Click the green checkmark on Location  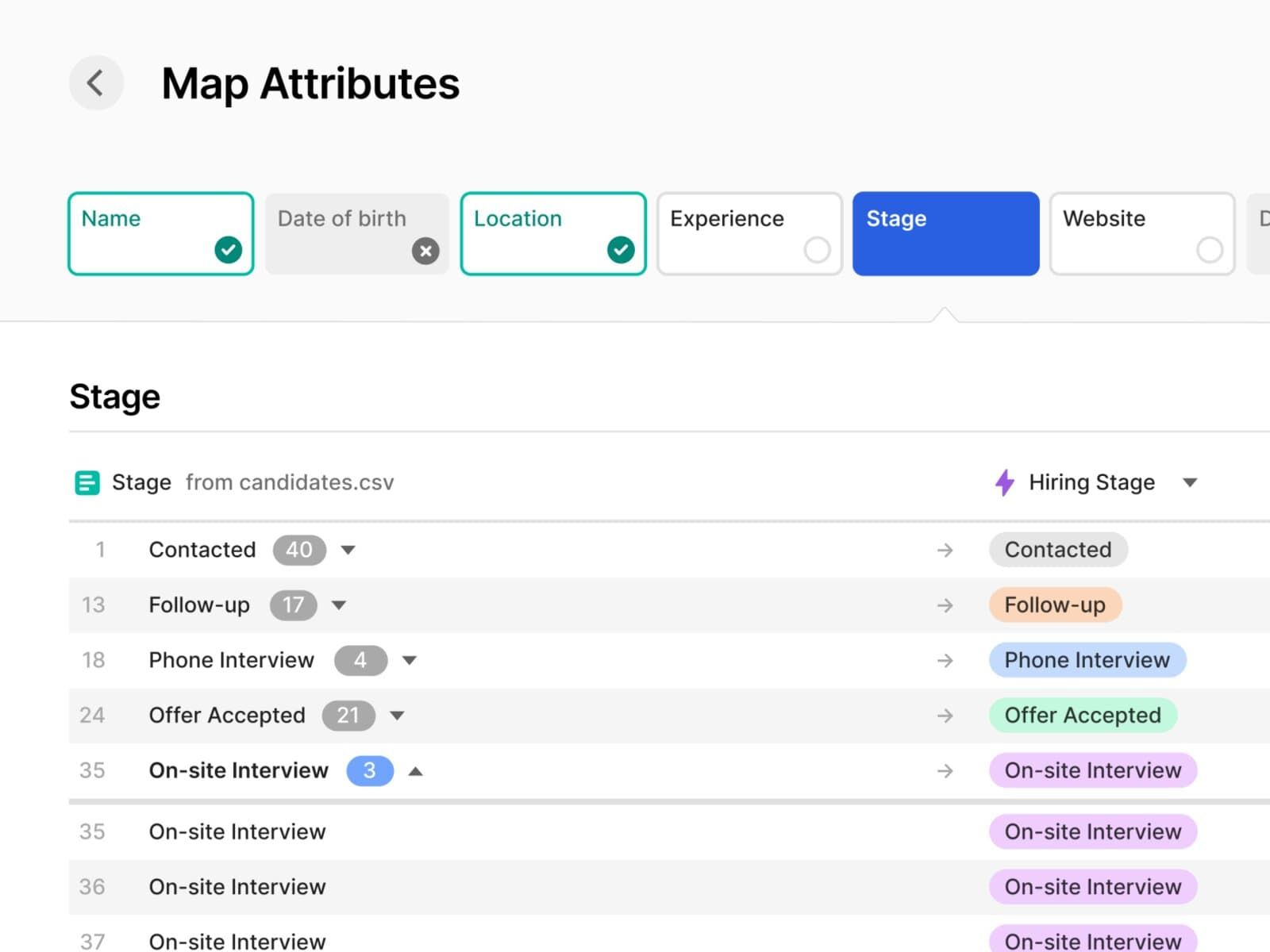coord(621,250)
